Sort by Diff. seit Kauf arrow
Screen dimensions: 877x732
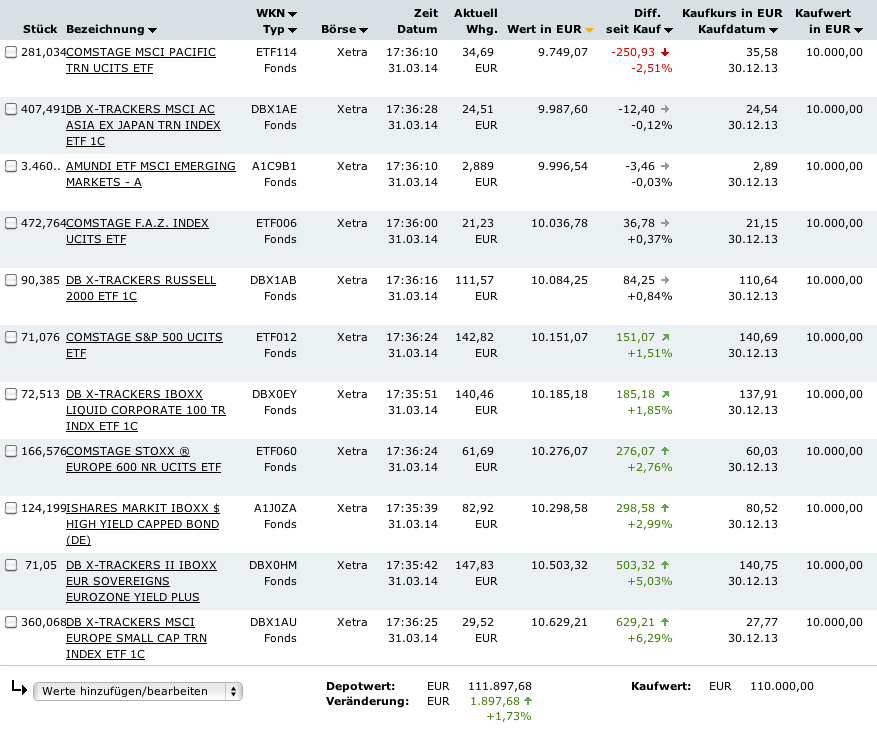pyautogui.click(x=668, y=30)
